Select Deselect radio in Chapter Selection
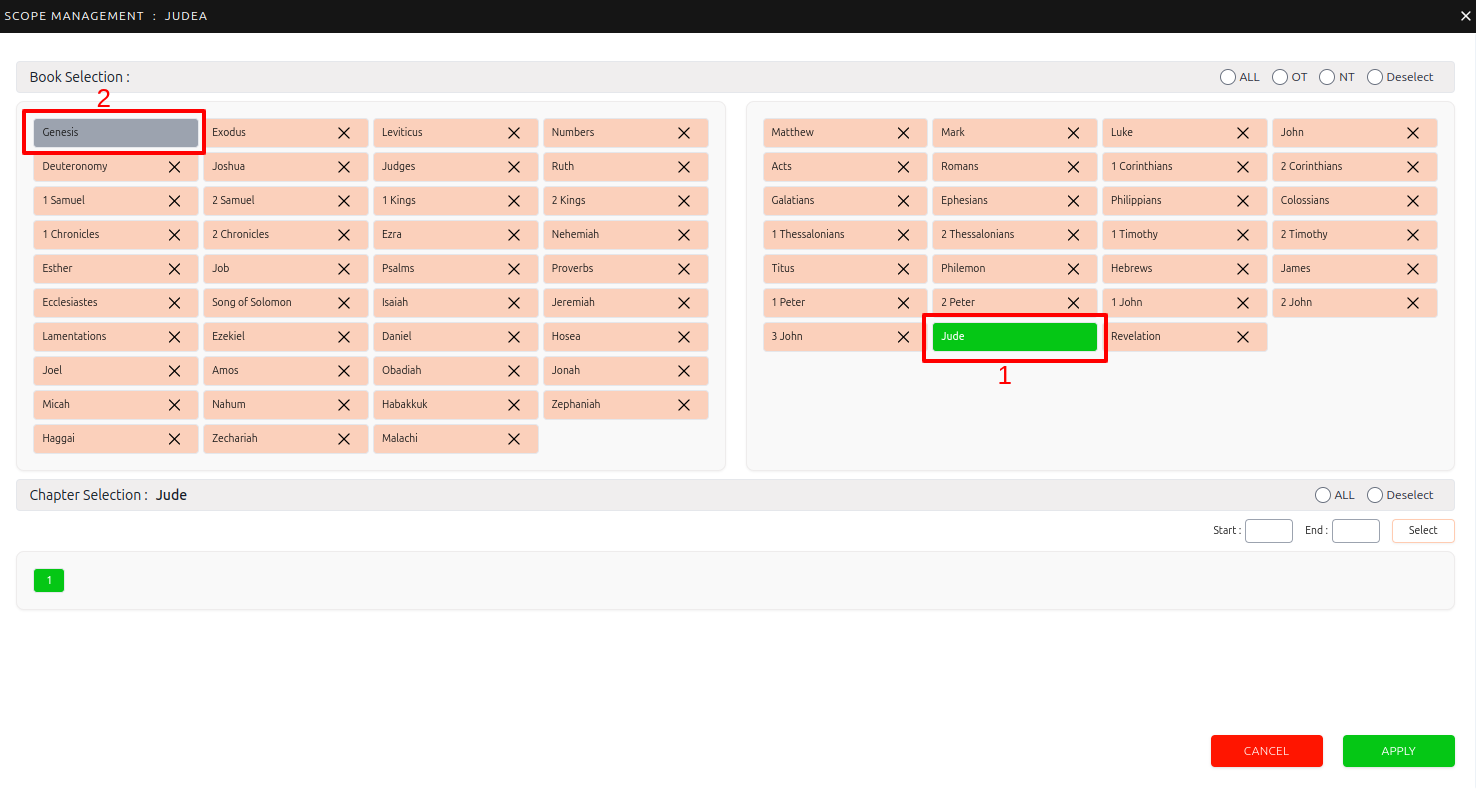 point(1375,495)
